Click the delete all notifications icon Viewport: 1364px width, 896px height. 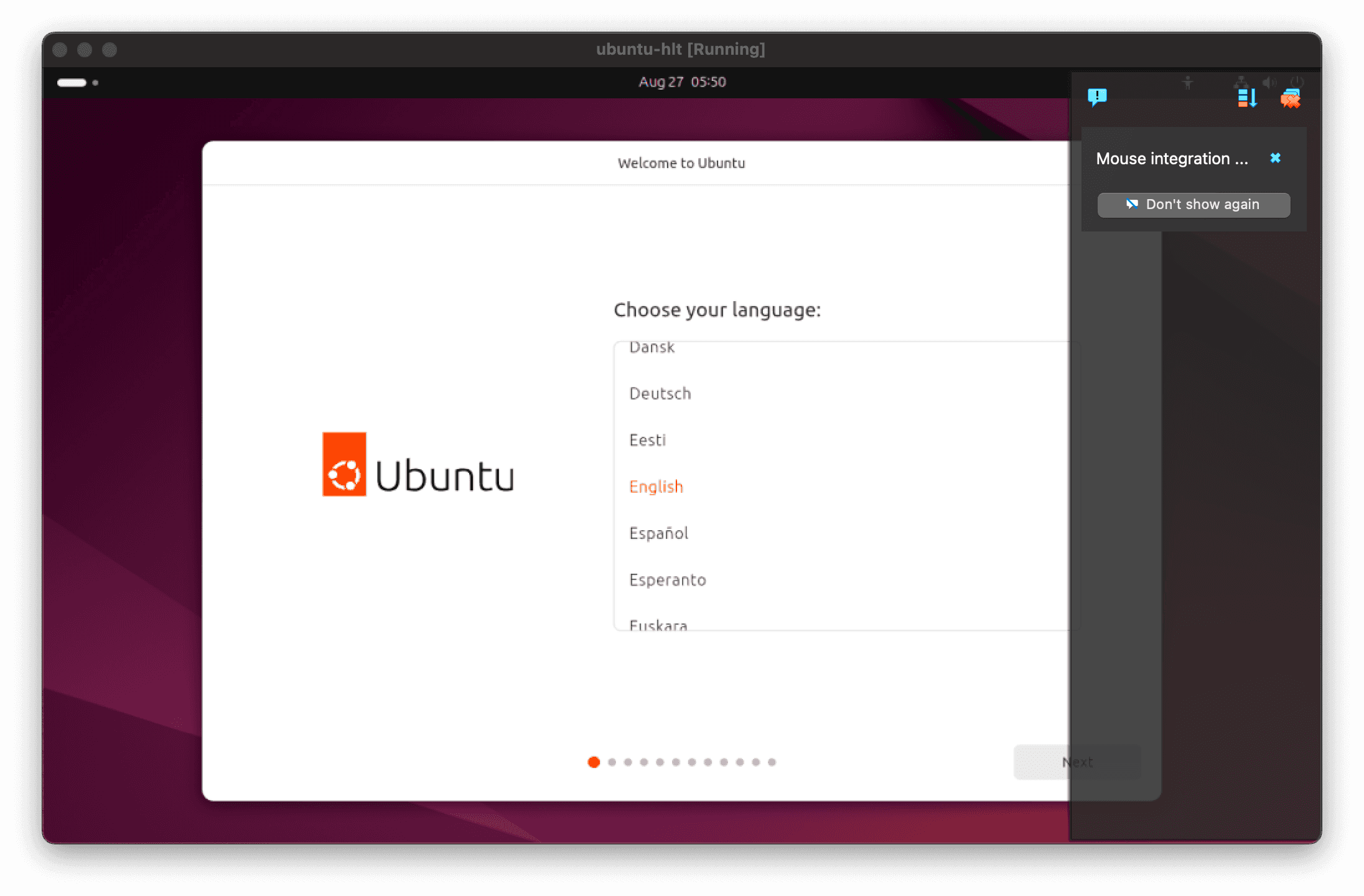click(x=1291, y=98)
